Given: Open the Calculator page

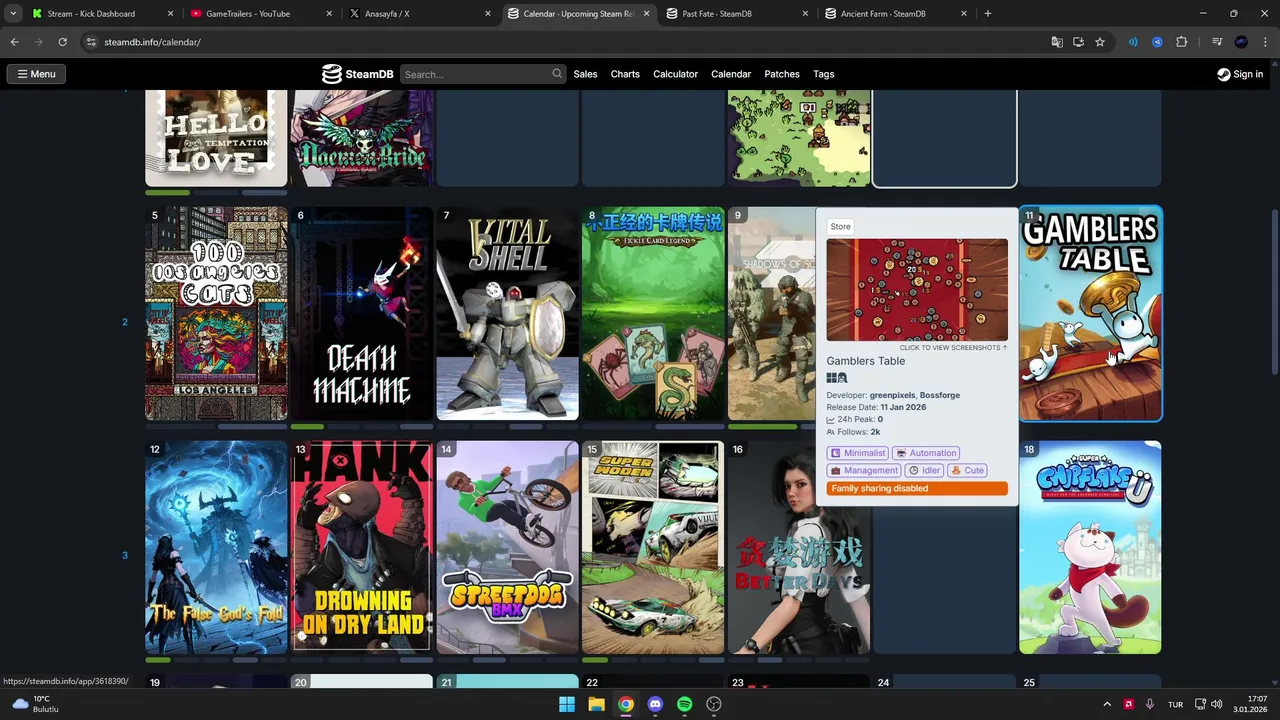Looking at the screenshot, I should point(675,74).
